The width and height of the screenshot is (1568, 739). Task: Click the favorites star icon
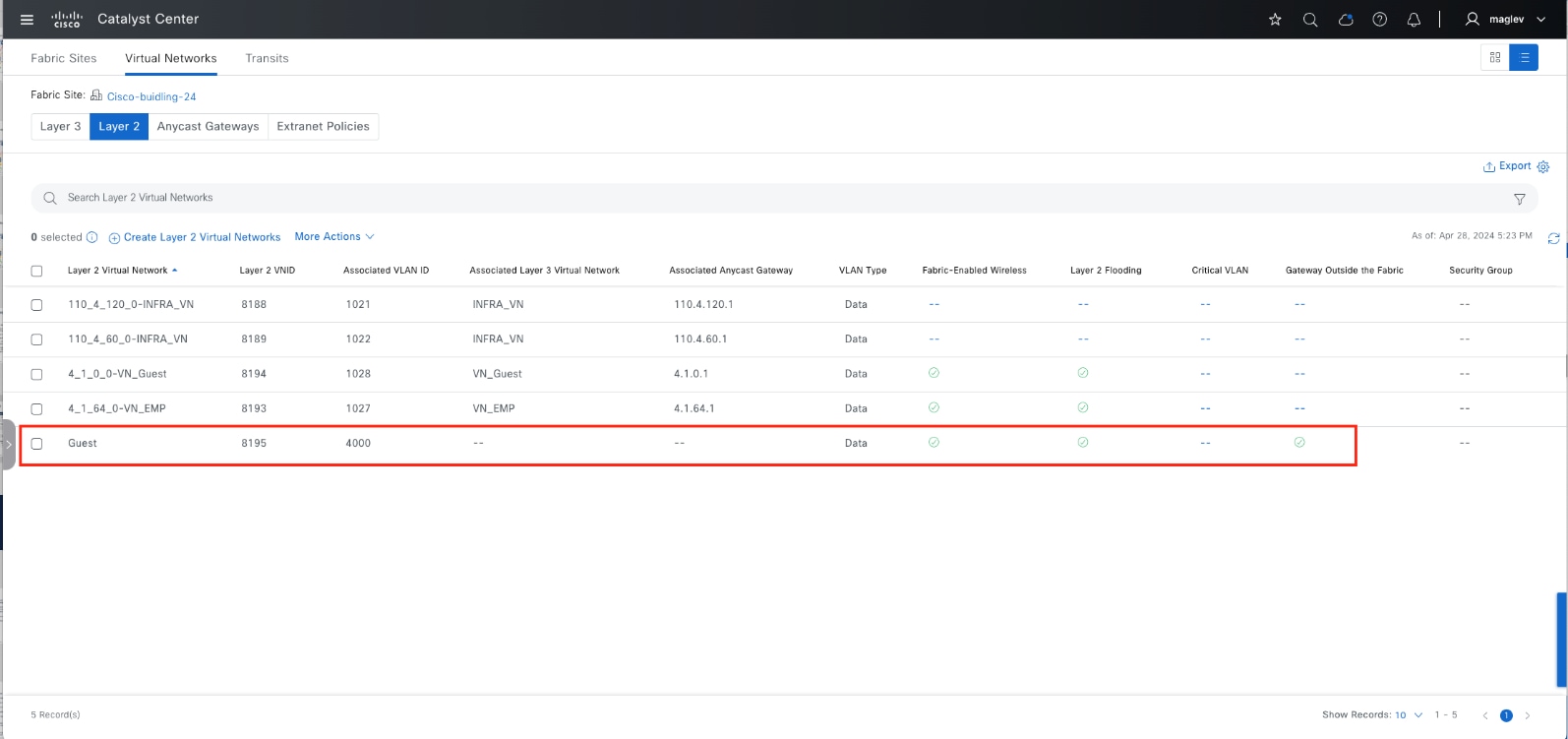click(1275, 20)
